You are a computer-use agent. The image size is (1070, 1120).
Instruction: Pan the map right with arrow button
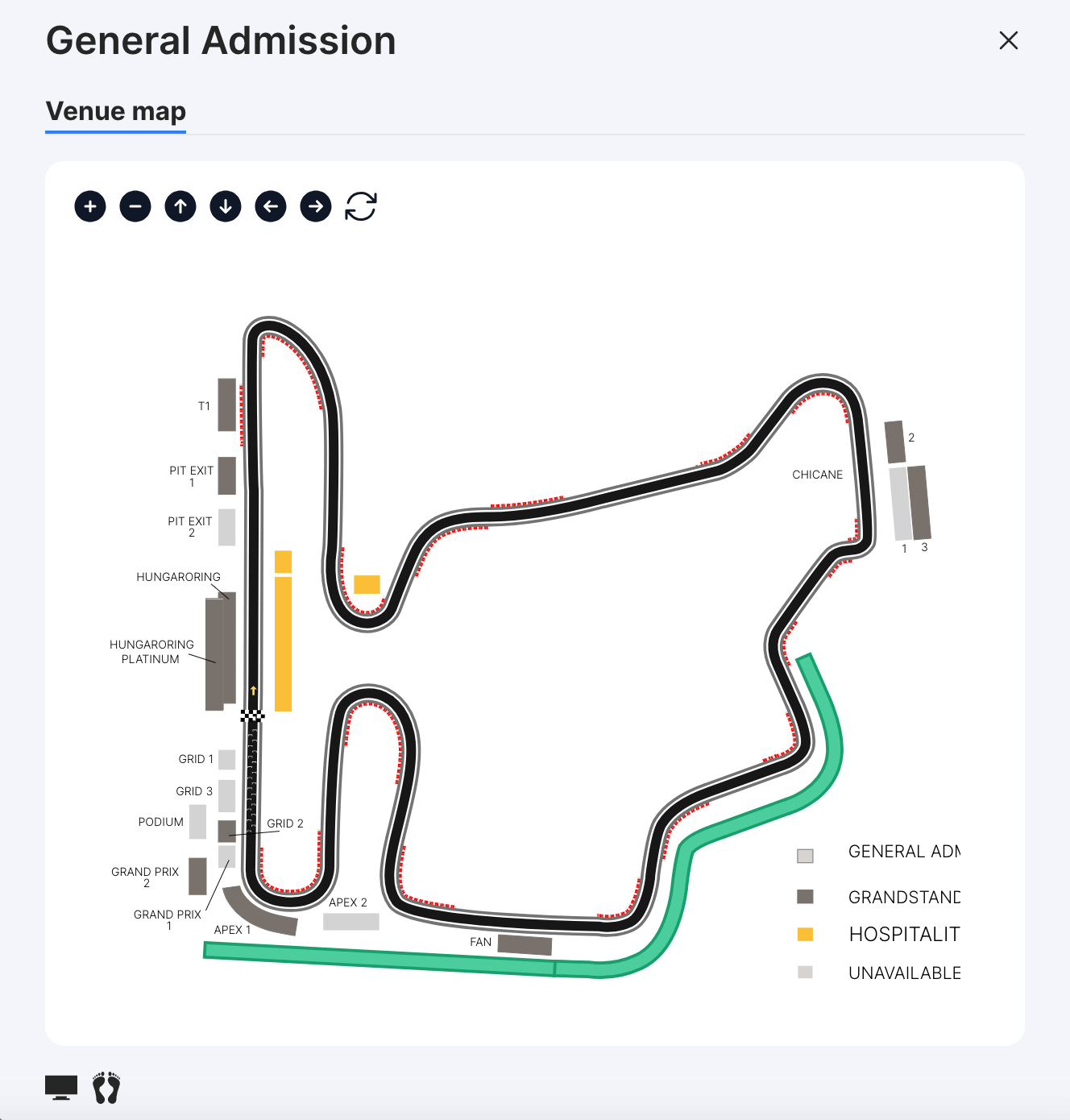316,207
